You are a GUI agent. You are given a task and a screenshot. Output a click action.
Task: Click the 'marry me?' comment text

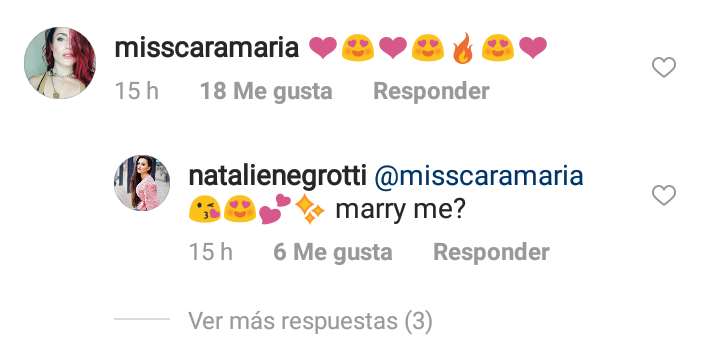pos(400,209)
